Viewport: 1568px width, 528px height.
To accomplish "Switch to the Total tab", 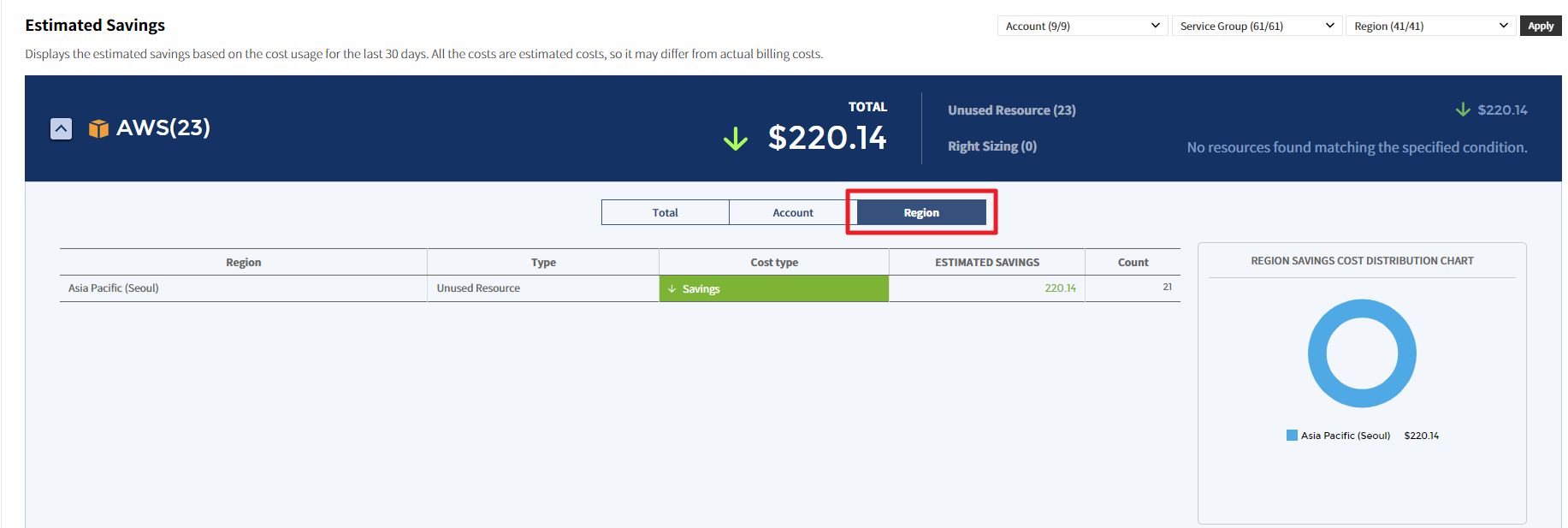I will pyautogui.click(x=665, y=212).
